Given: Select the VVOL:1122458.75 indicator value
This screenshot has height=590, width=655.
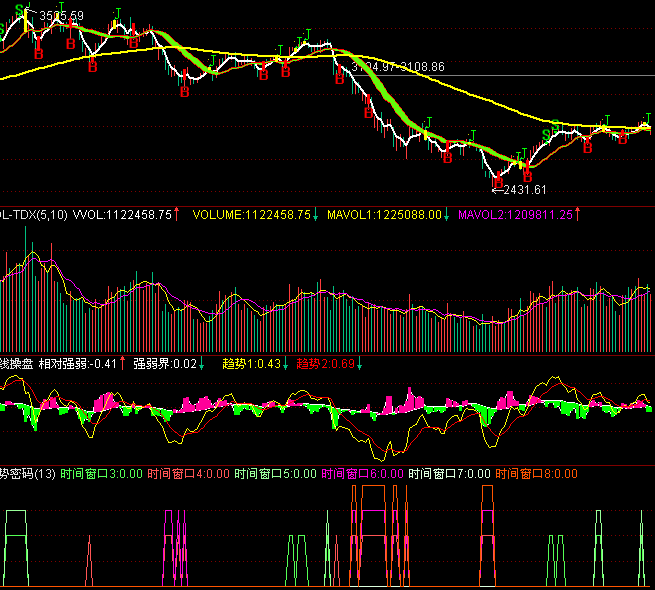Looking at the screenshot, I should pos(122,215).
